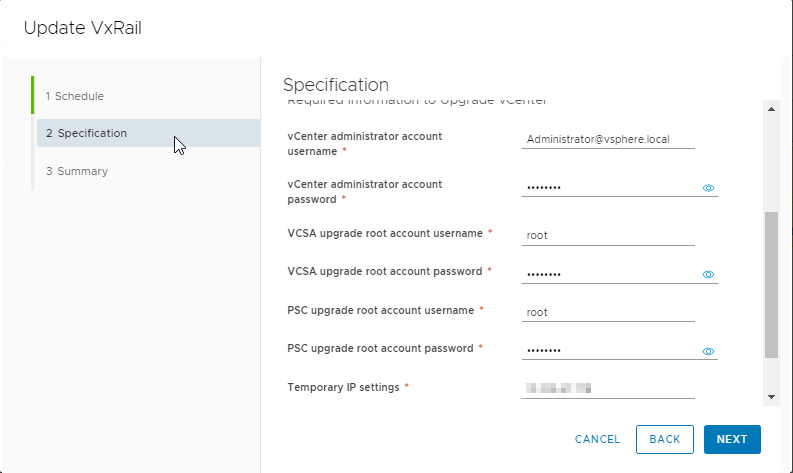793x473 pixels.
Task: Click the BACK button
Action: 664,439
